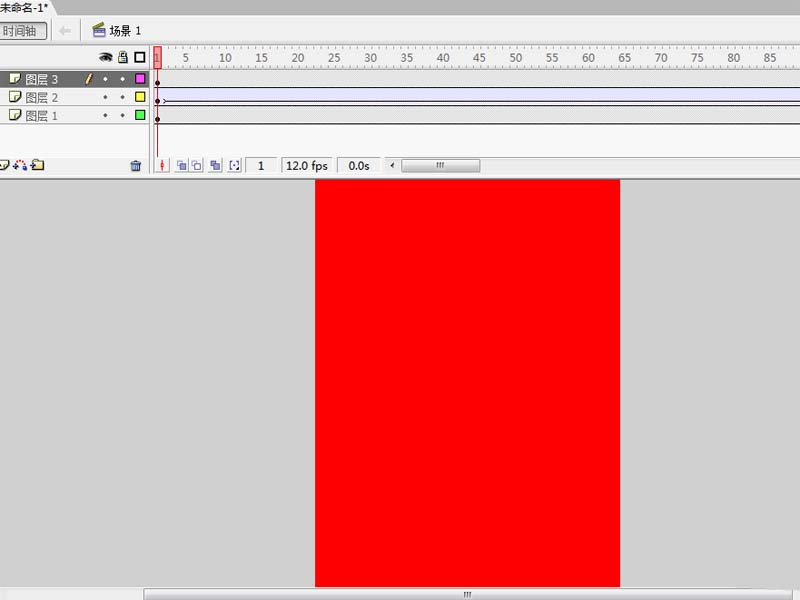
Task: Click the pencil icon on 图层 3
Action: pyautogui.click(x=89, y=79)
